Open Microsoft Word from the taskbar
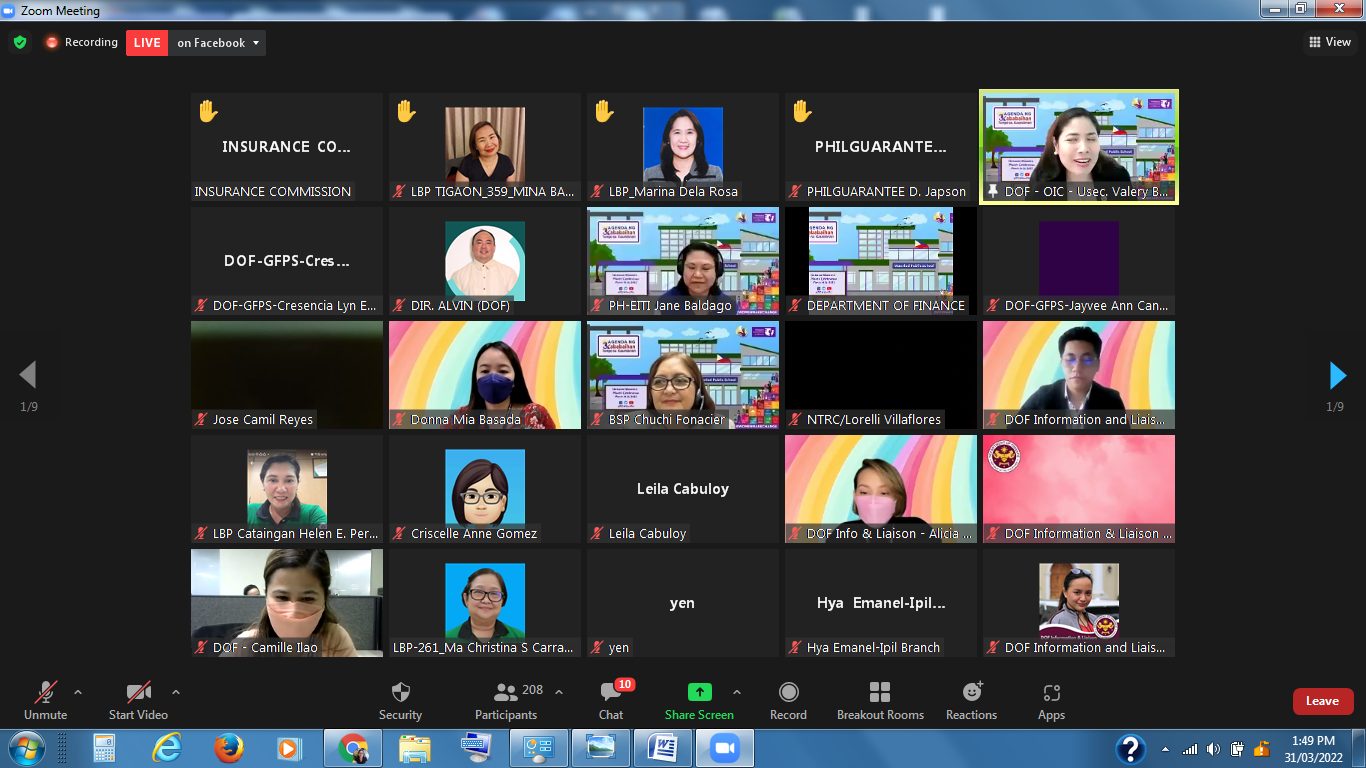 pos(663,749)
